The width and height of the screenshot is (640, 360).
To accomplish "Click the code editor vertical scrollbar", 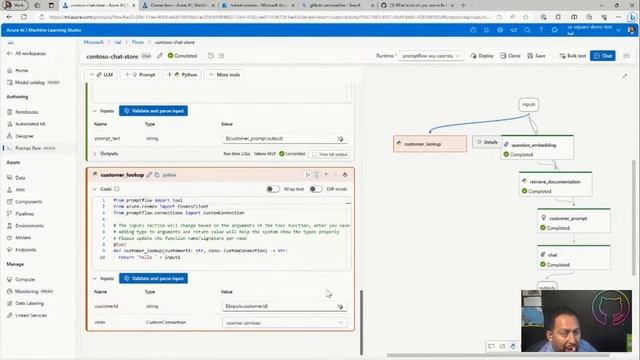I will [x=348, y=233].
